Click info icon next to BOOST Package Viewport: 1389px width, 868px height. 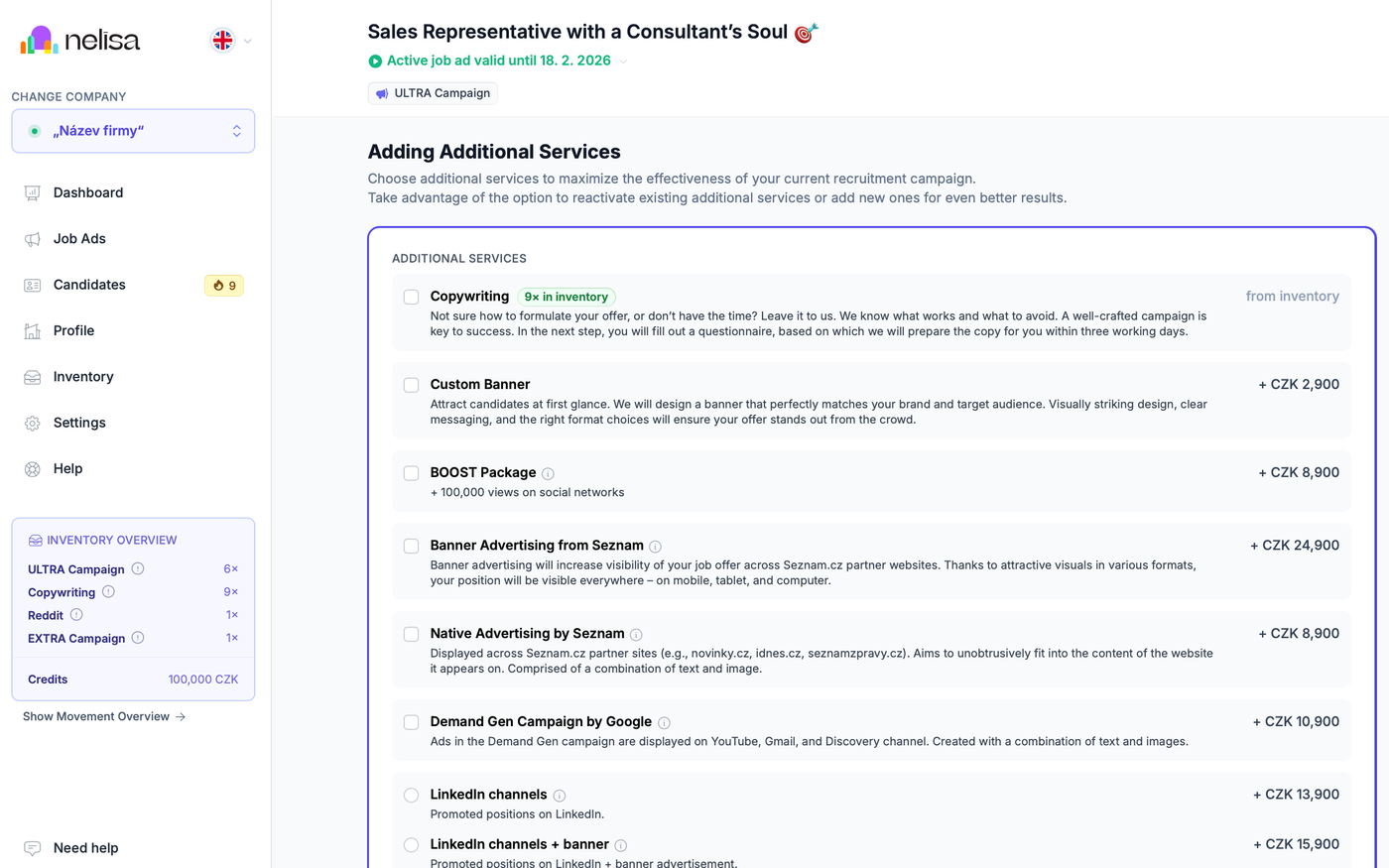[x=548, y=474]
